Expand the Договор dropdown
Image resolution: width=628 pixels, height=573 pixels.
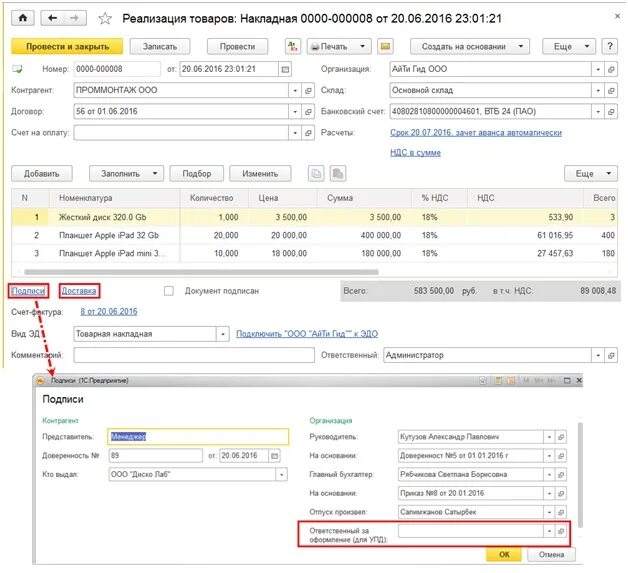[295, 112]
